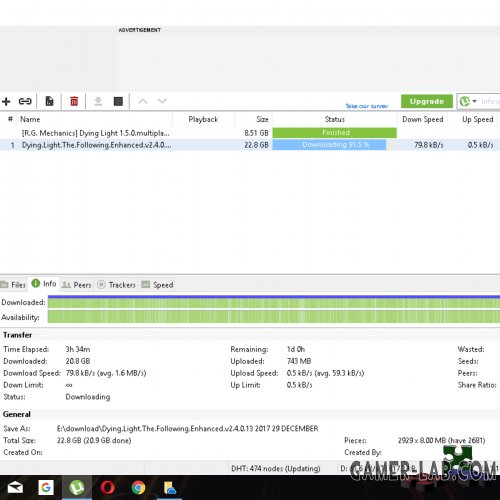The width and height of the screenshot is (500, 500).
Task: Sort by Status column header
Action: (x=335, y=119)
